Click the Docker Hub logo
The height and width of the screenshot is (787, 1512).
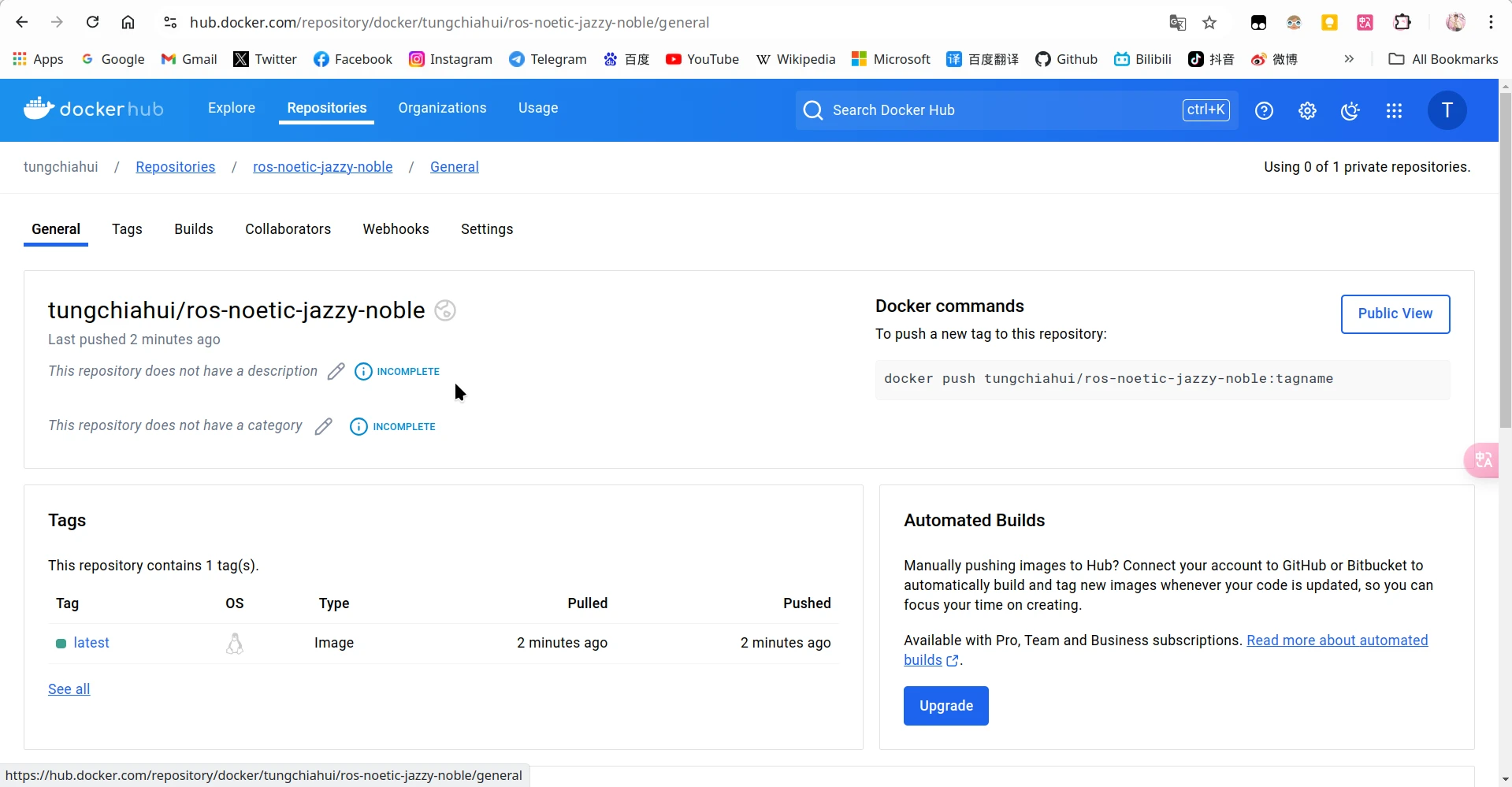coord(94,109)
